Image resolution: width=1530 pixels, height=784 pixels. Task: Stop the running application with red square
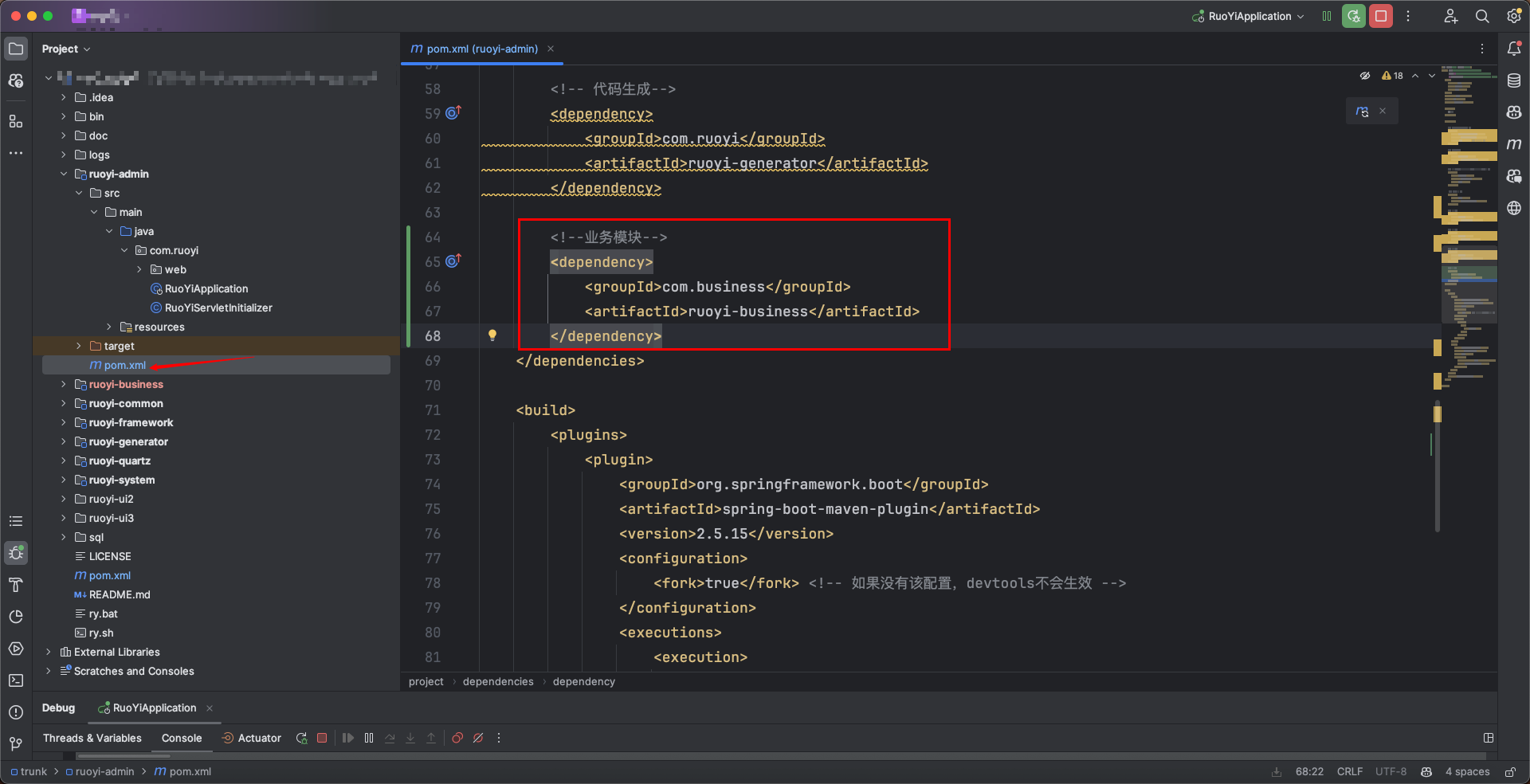(x=1381, y=16)
